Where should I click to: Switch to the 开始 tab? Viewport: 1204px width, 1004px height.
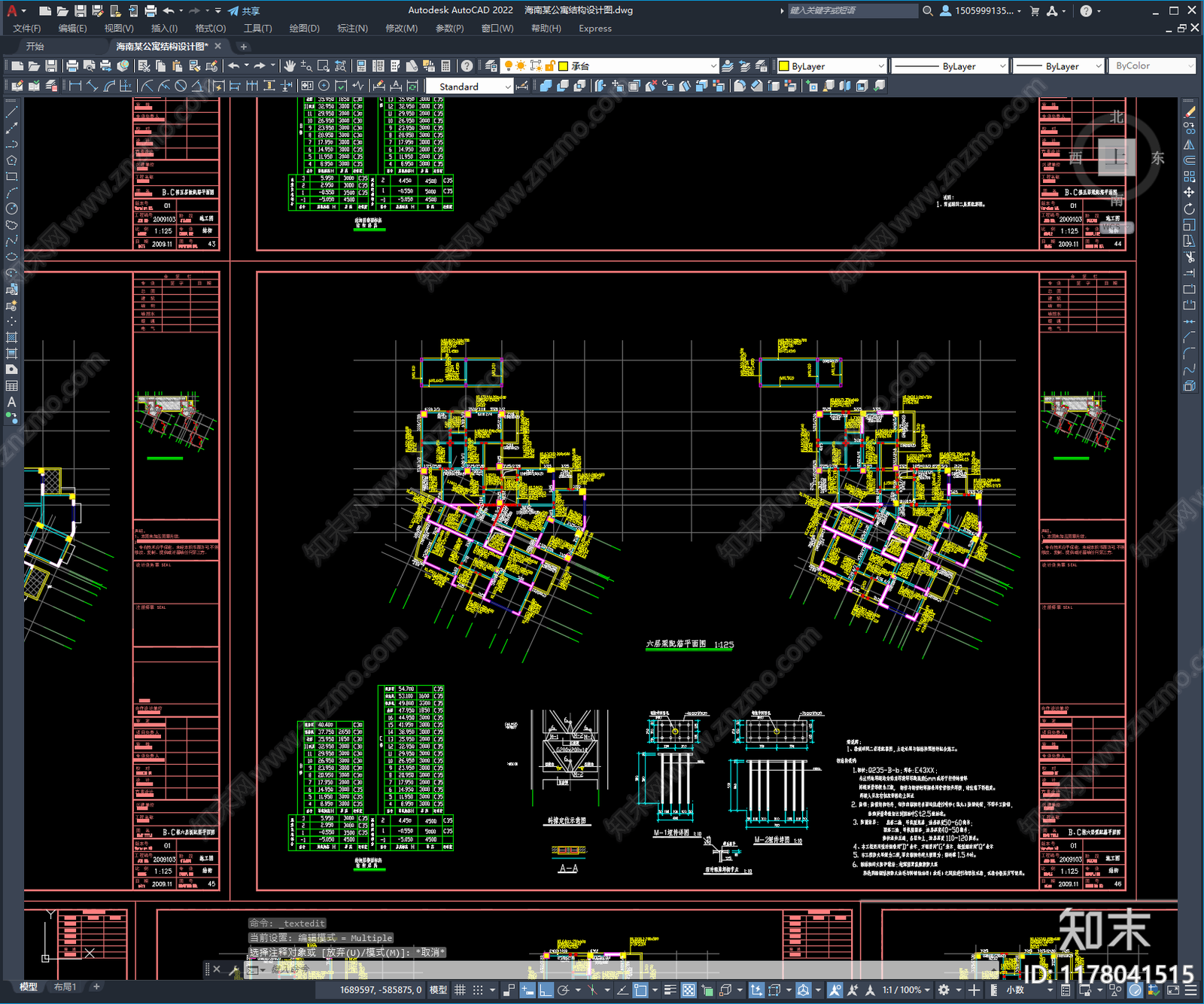pyautogui.click(x=35, y=46)
